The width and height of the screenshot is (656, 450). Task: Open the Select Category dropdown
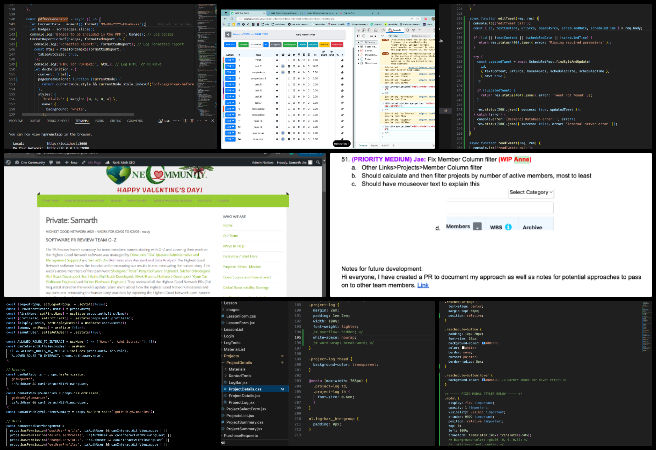531,192
